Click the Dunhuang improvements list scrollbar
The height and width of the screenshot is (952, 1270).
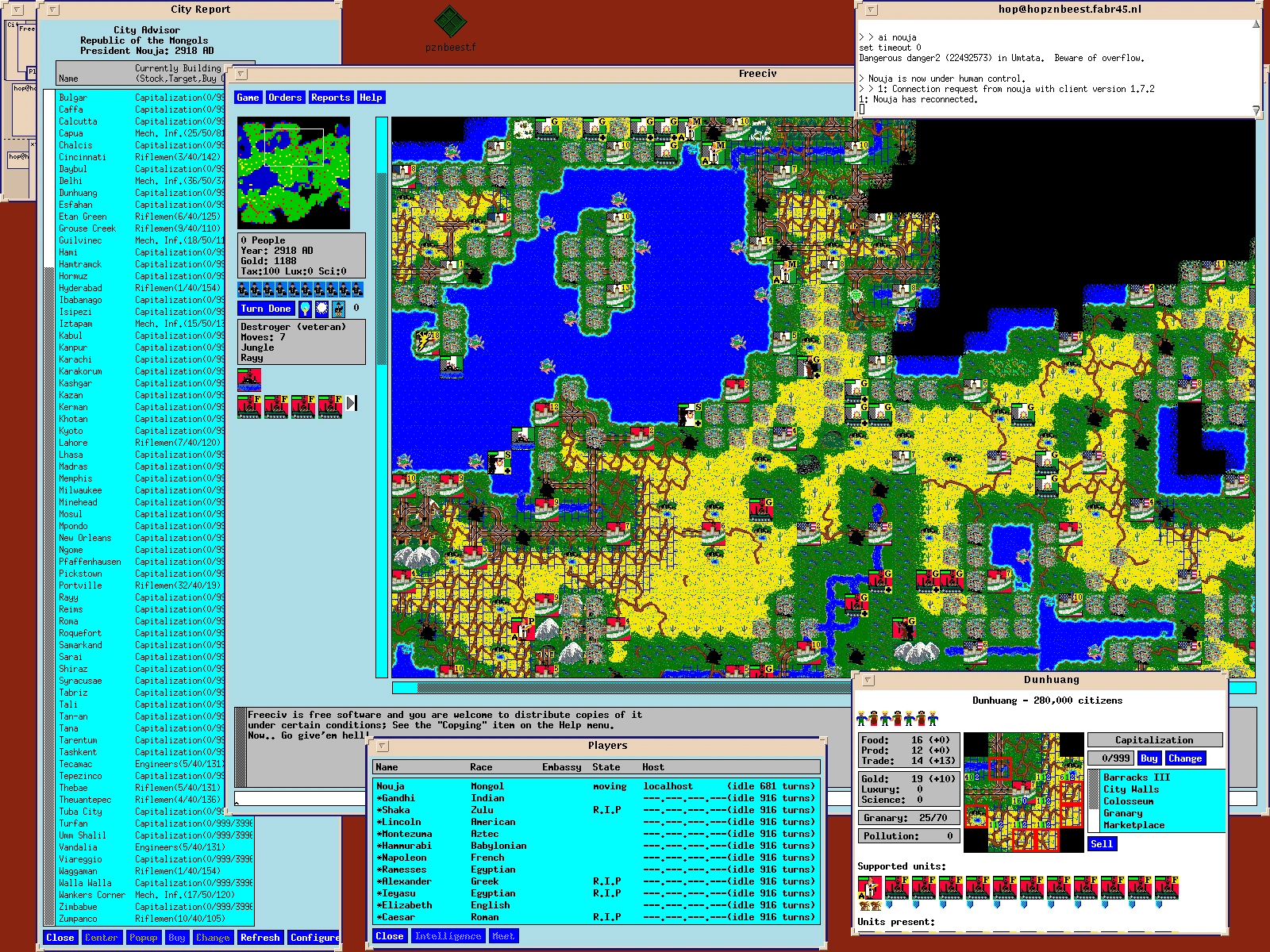tap(1094, 801)
